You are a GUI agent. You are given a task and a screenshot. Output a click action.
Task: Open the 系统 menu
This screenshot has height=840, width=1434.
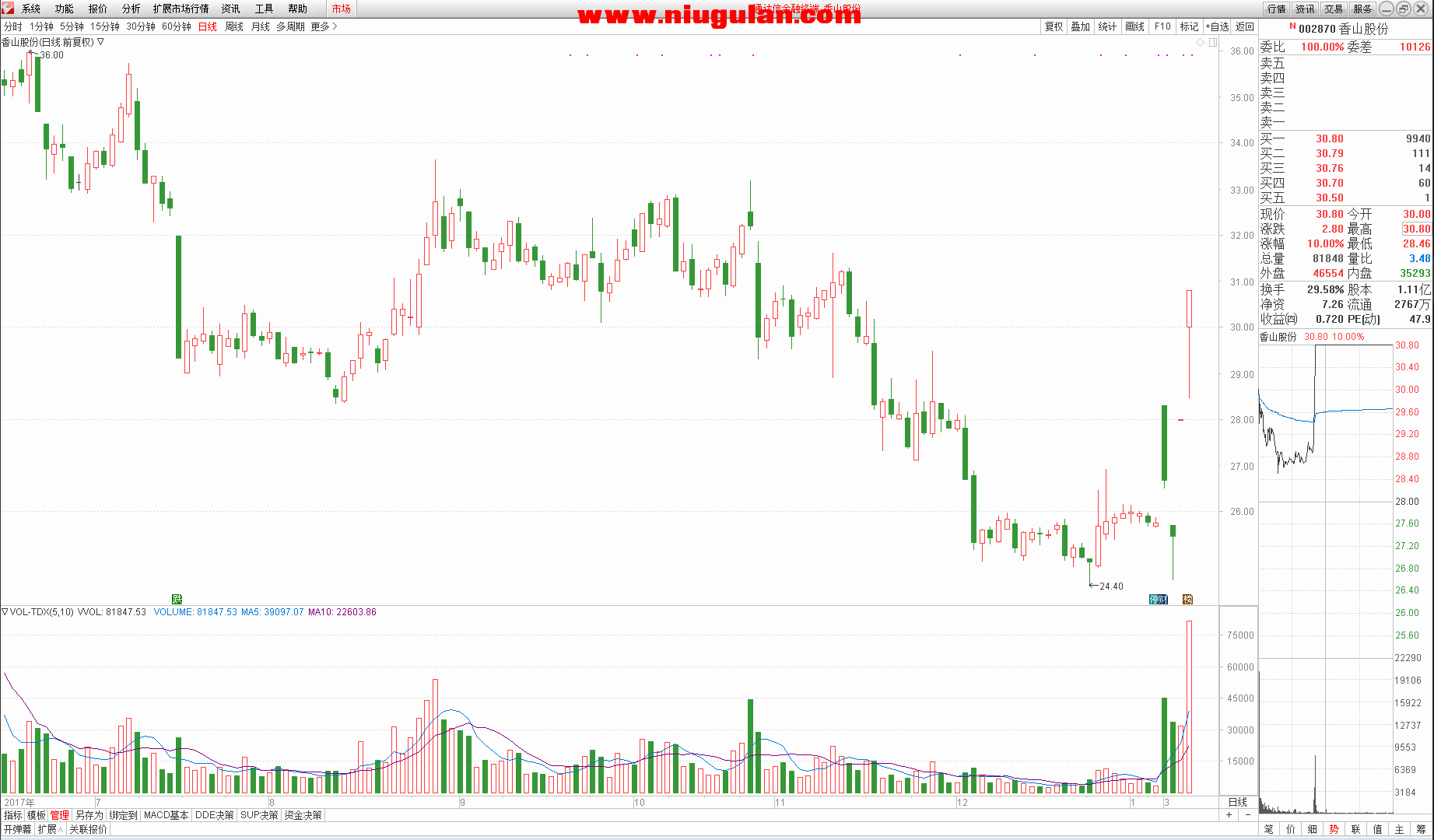pos(31,9)
